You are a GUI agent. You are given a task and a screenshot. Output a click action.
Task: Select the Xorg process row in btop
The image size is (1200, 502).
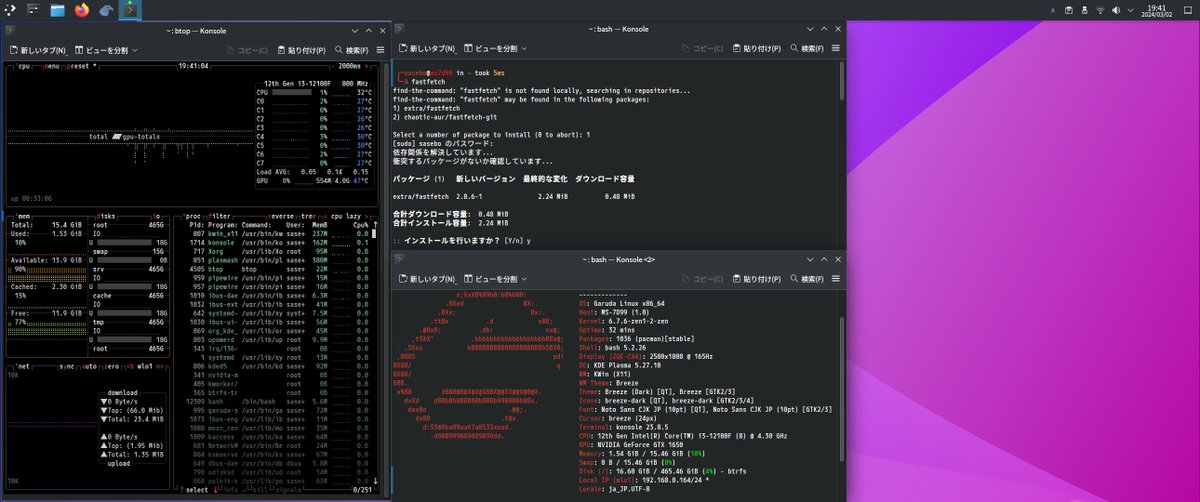[x=277, y=250]
